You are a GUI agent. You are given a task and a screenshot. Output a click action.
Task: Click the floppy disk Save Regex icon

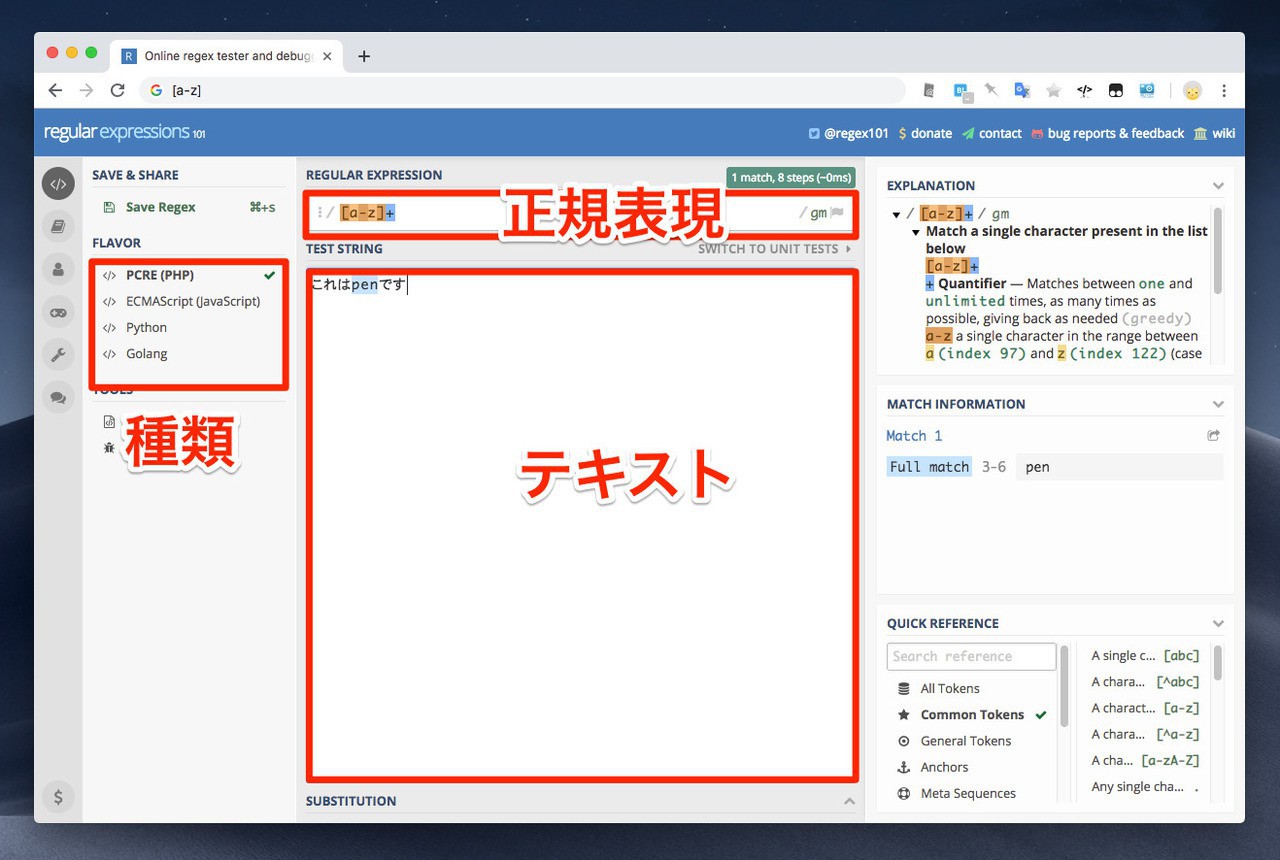[109, 207]
